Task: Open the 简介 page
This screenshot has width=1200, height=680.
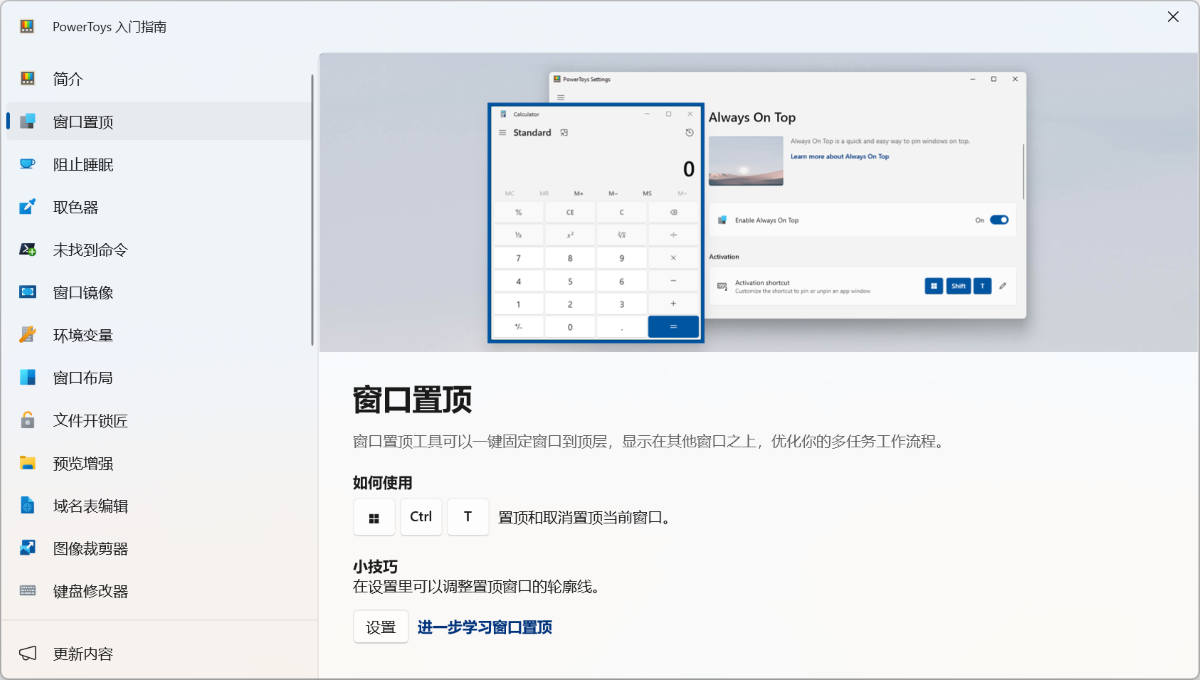Action: point(159,79)
